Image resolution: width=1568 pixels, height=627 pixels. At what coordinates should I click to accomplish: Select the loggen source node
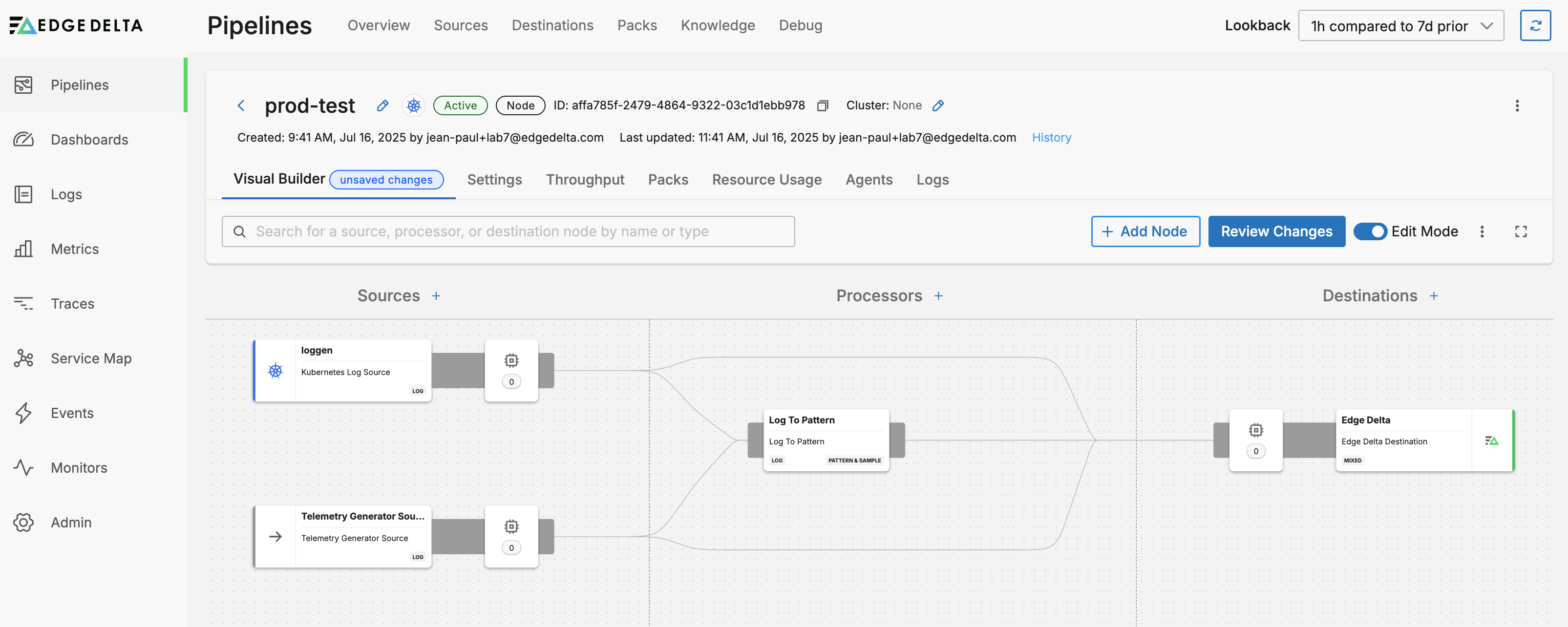pos(343,370)
